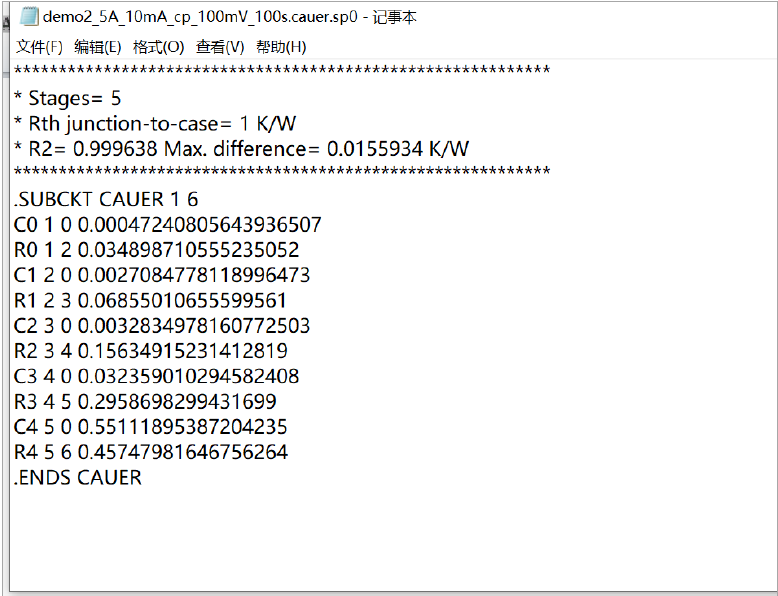Click the .SUBCKT CAUER 1 6 line

click(x=106, y=199)
